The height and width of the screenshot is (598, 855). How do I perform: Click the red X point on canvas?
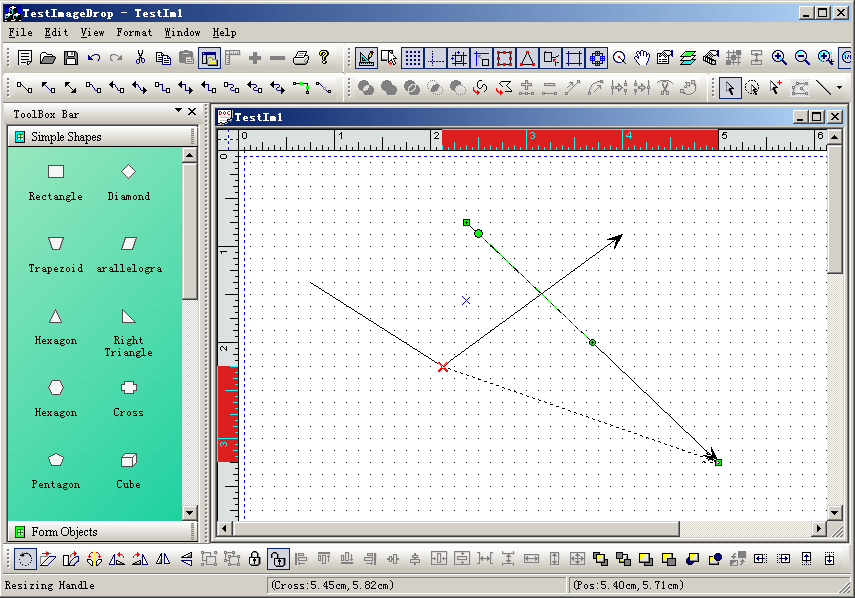coord(443,367)
